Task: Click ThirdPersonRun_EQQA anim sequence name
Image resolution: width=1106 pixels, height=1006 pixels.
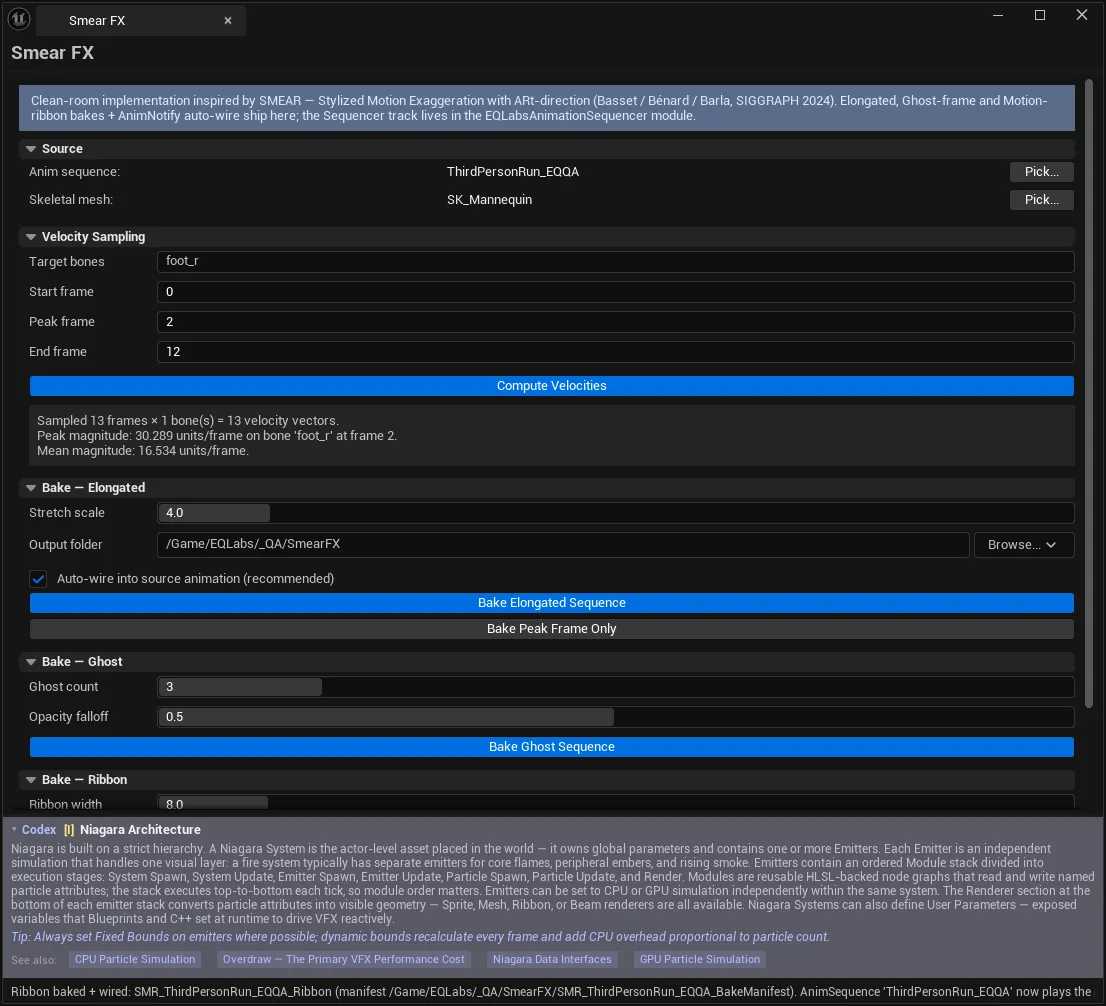Action: click(x=513, y=171)
